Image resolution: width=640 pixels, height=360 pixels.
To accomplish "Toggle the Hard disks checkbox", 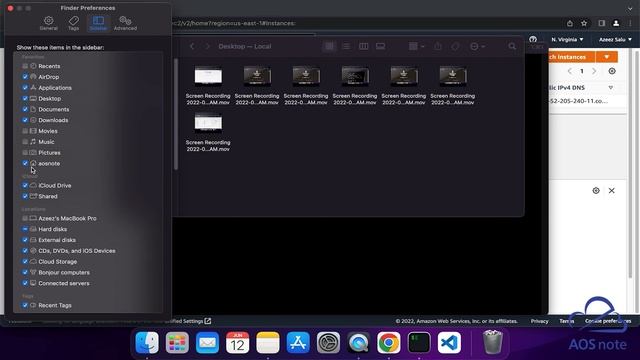I will pyautogui.click(x=25, y=229).
